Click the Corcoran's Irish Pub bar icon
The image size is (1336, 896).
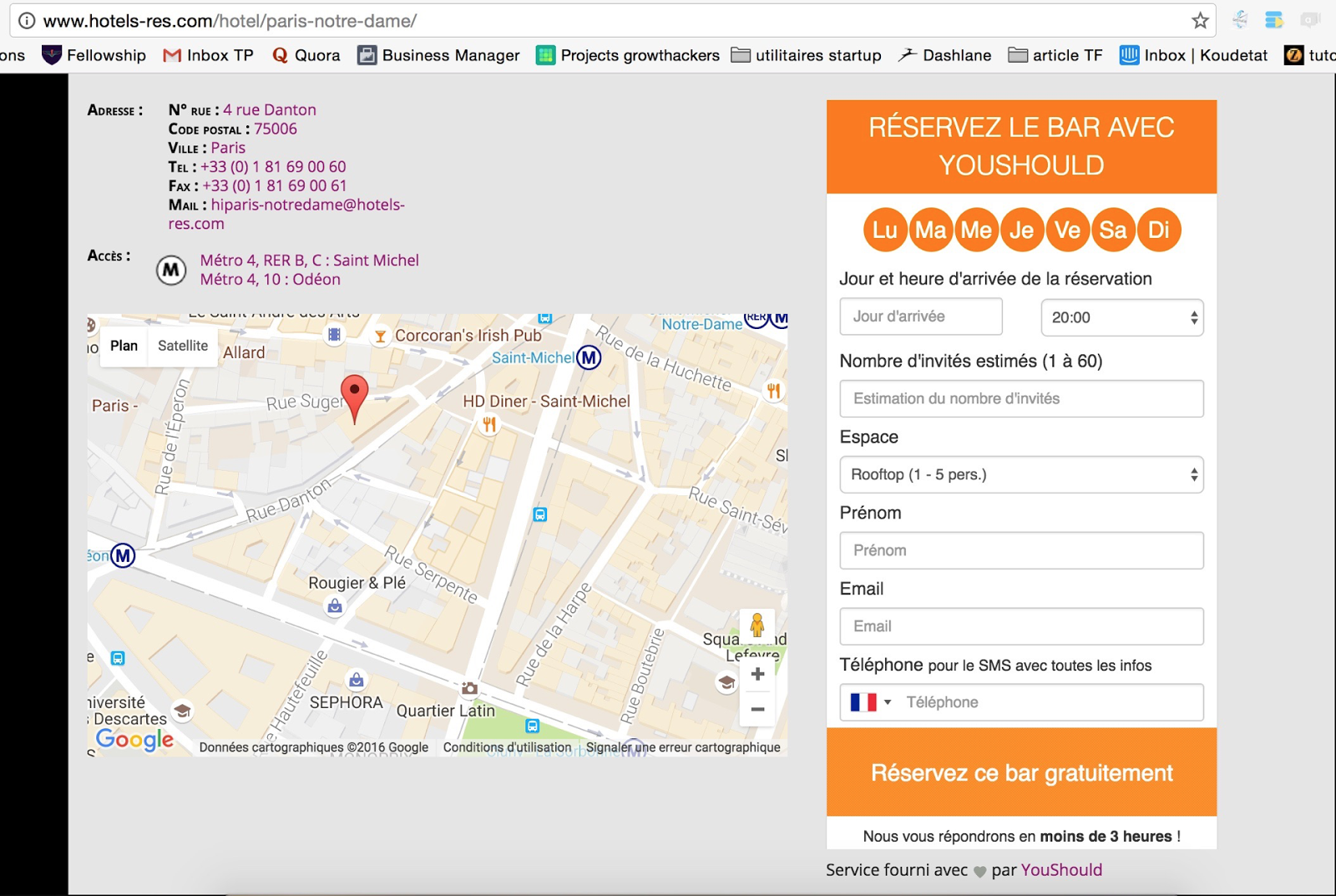tap(380, 336)
